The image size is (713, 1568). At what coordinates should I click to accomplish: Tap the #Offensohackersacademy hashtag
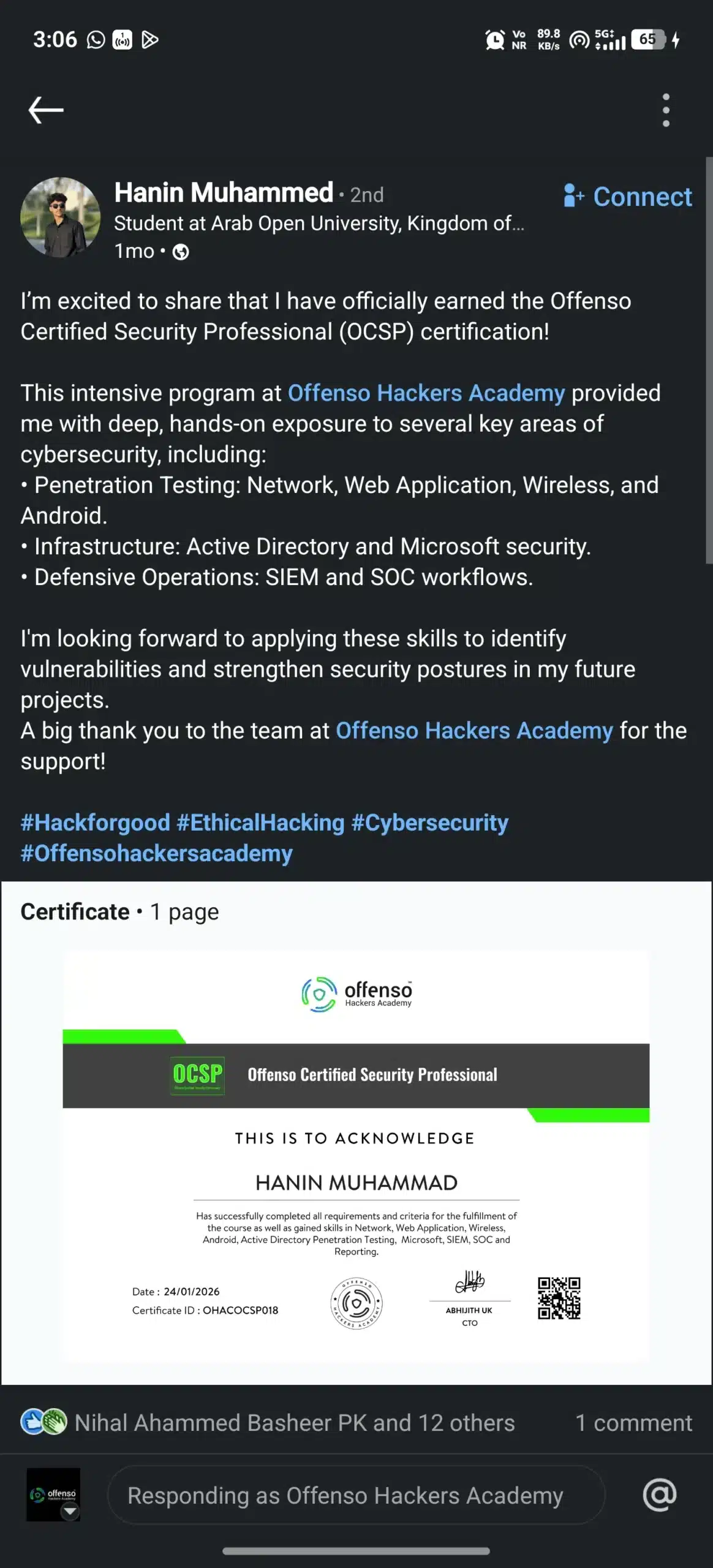tap(157, 853)
